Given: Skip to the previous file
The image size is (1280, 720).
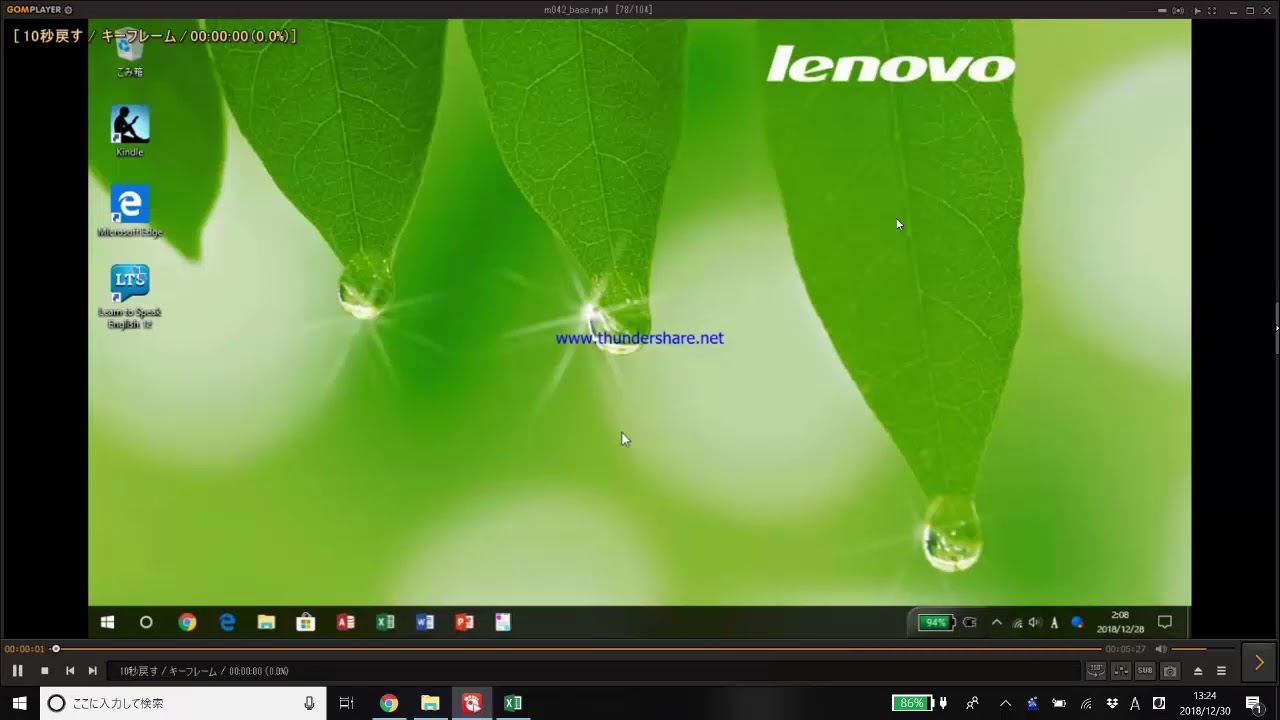Looking at the screenshot, I should (x=69, y=671).
